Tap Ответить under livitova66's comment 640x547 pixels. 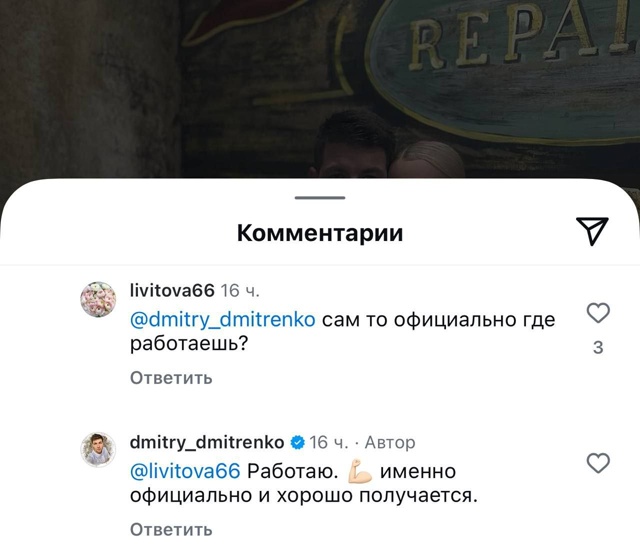coord(171,378)
